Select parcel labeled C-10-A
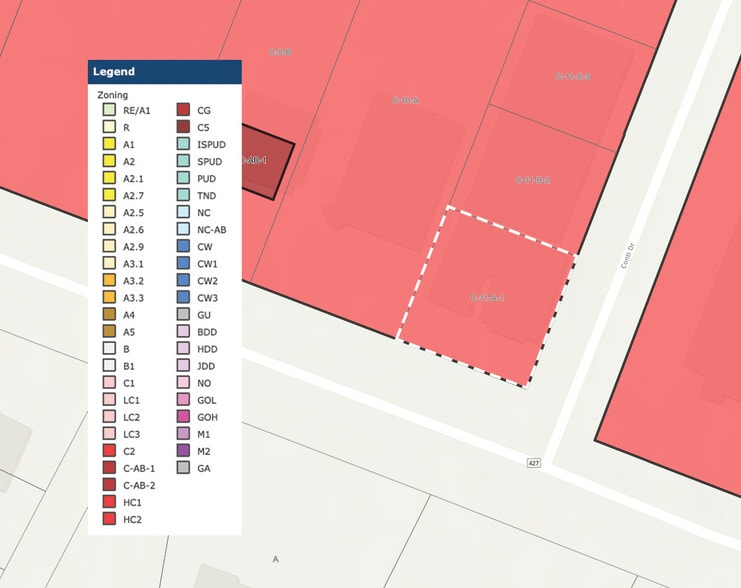 [405, 100]
